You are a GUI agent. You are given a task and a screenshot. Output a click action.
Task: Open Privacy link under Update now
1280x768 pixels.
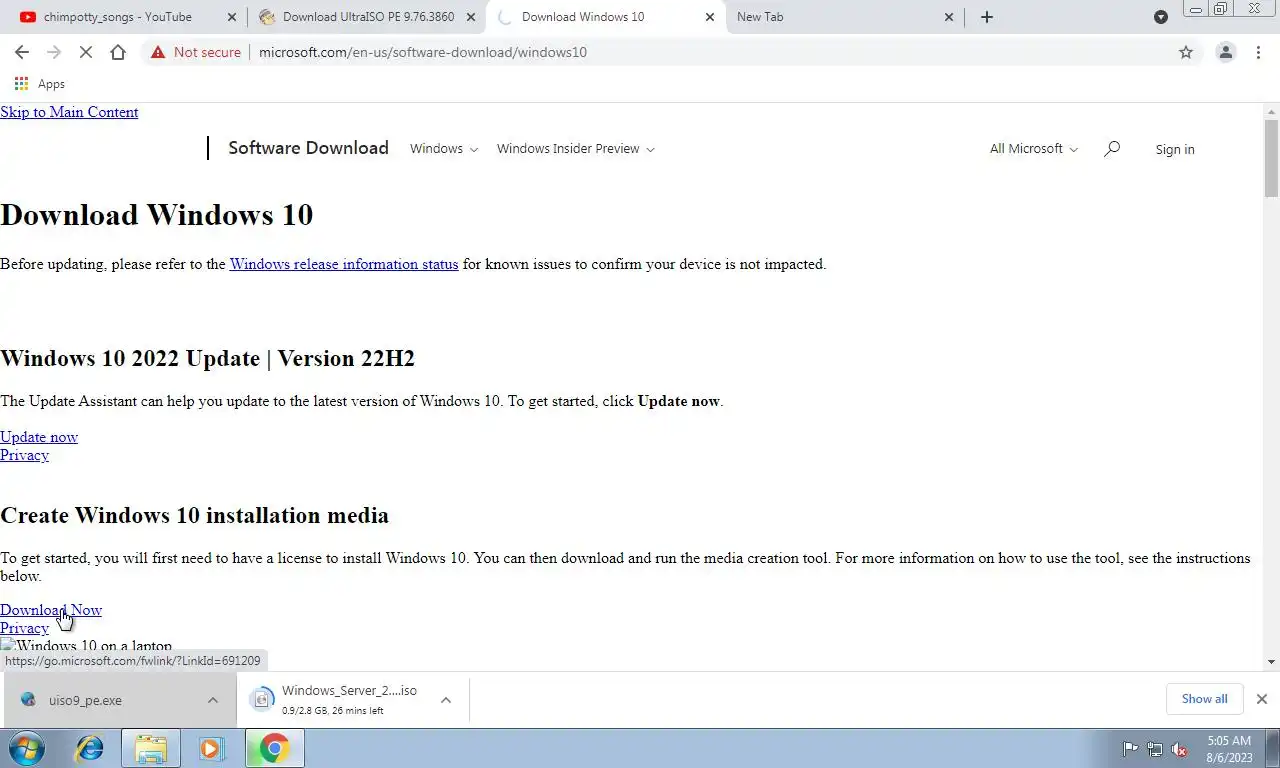coord(24,455)
